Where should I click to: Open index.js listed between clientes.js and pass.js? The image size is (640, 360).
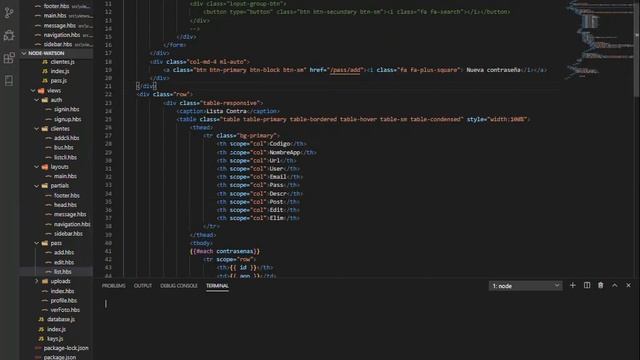60,71
